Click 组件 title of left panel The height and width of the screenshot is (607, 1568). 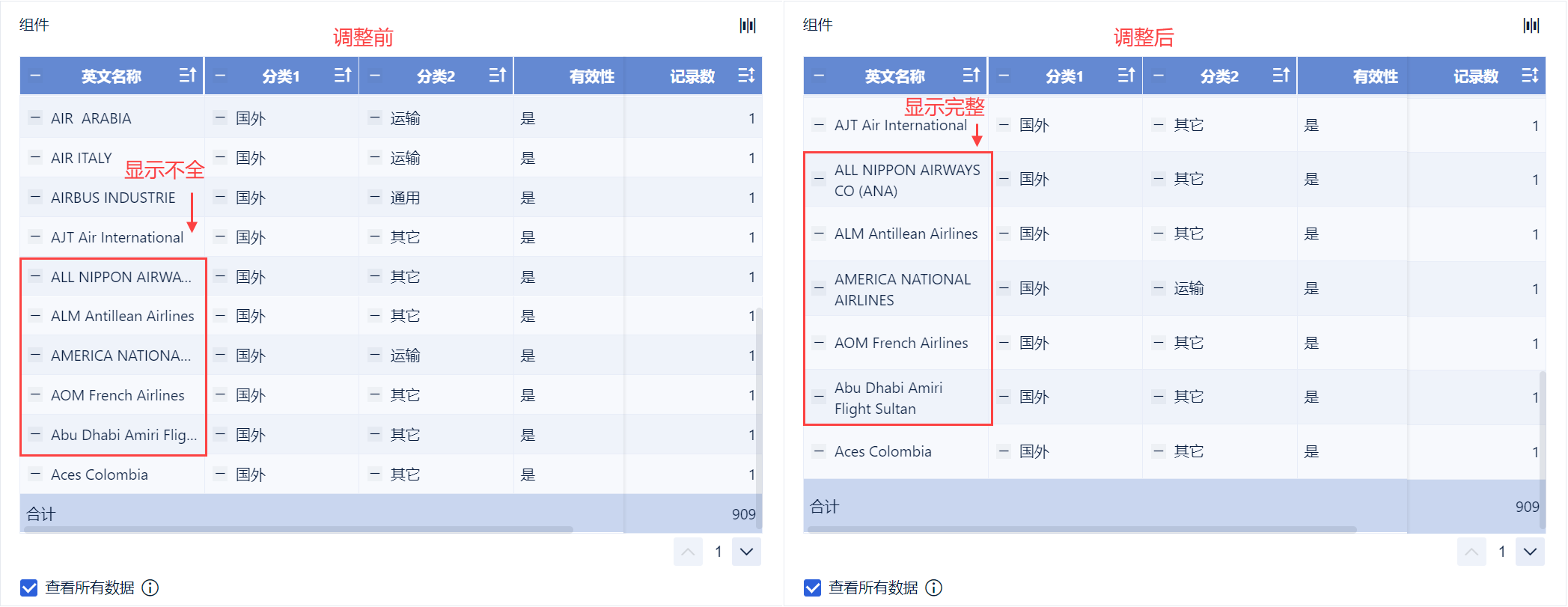pos(34,25)
